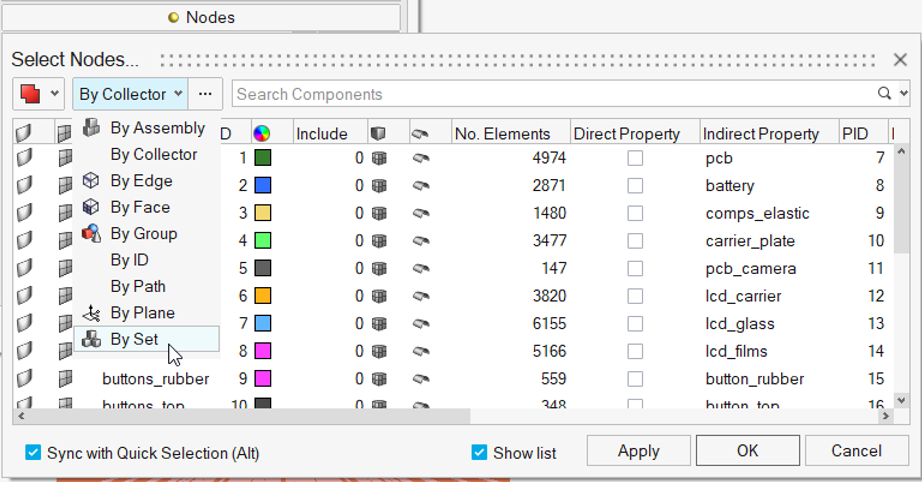This screenshot has height=482, width=922.
Task: Click the dark green color swatch of component 1
Action: (263, 158)
